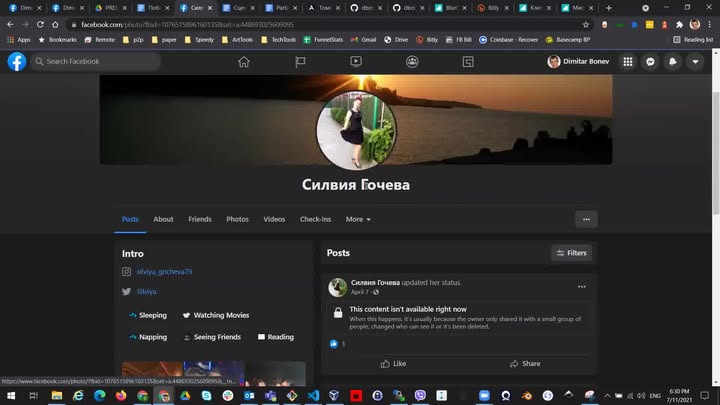
Task: Click the Watching Movies hobby tag
Action: coord(216,315)
